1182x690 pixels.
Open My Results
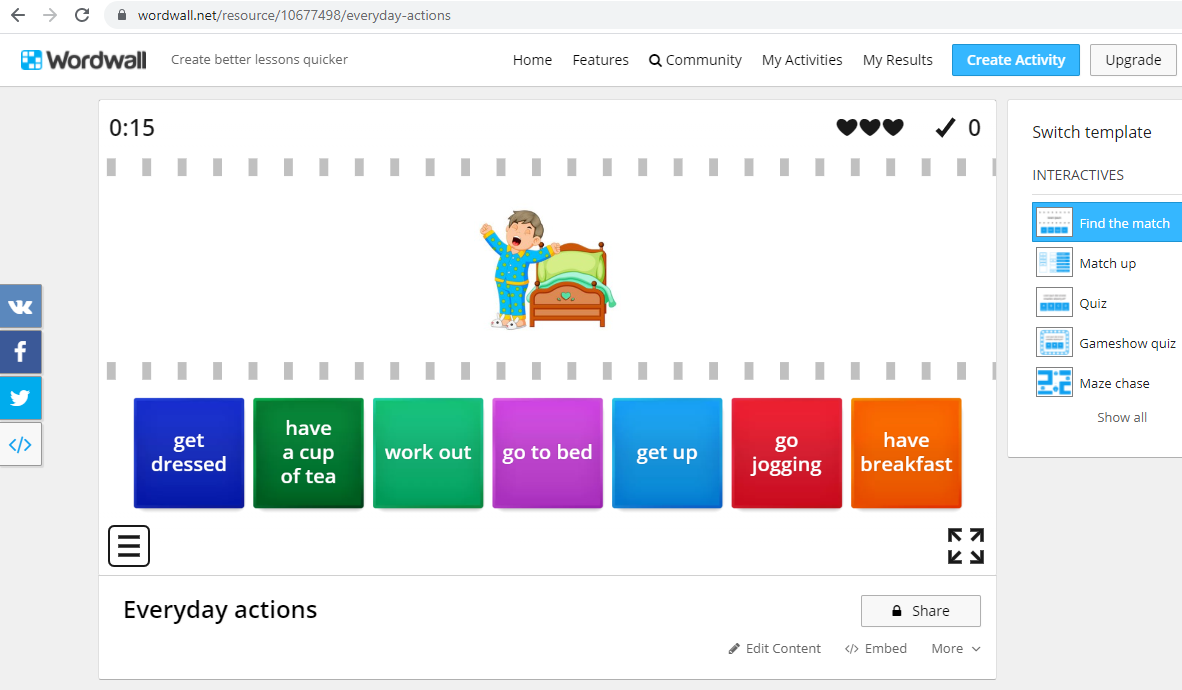(x=898, y=60)
